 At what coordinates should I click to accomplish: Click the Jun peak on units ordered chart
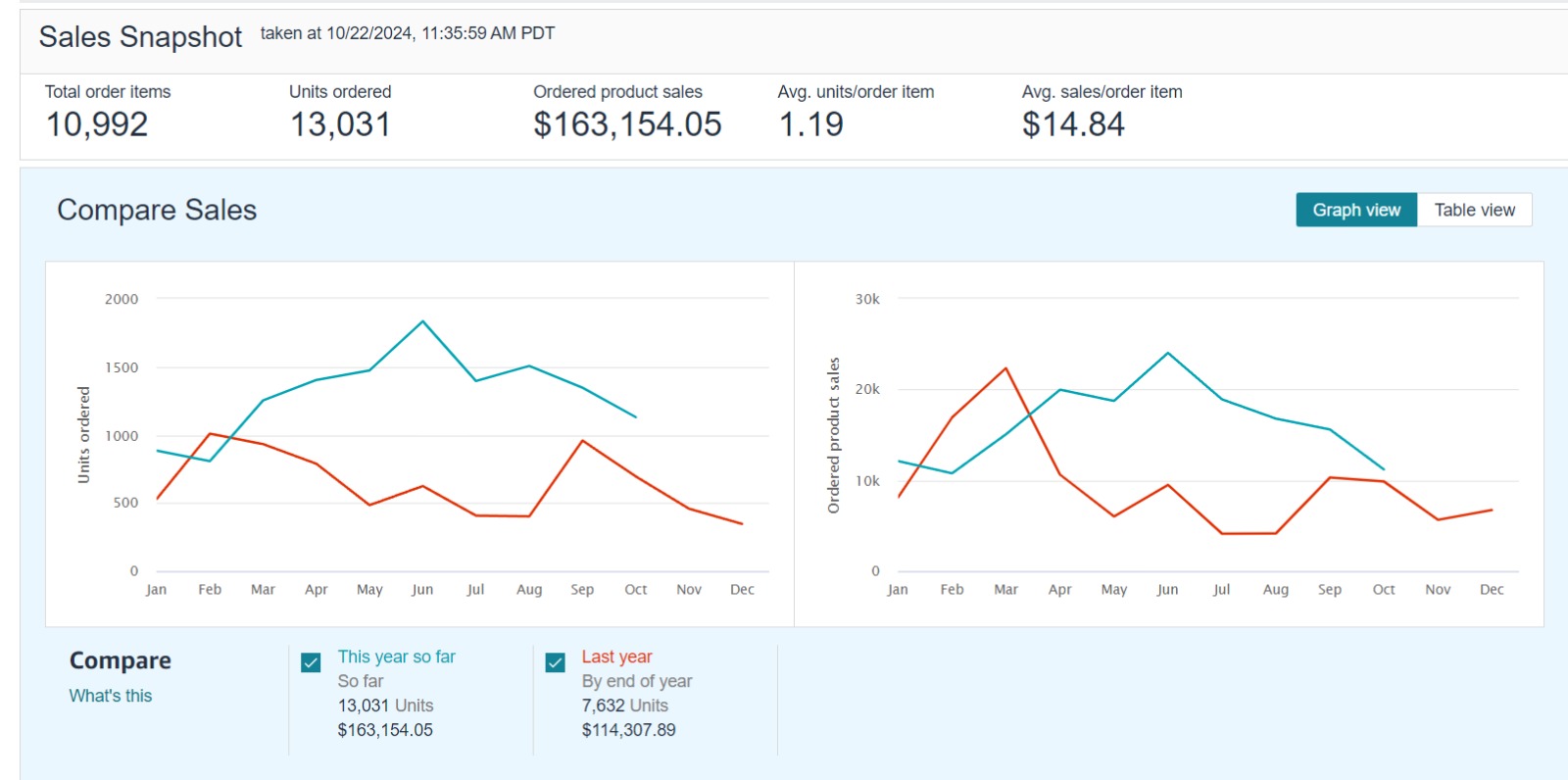point(422,321)
